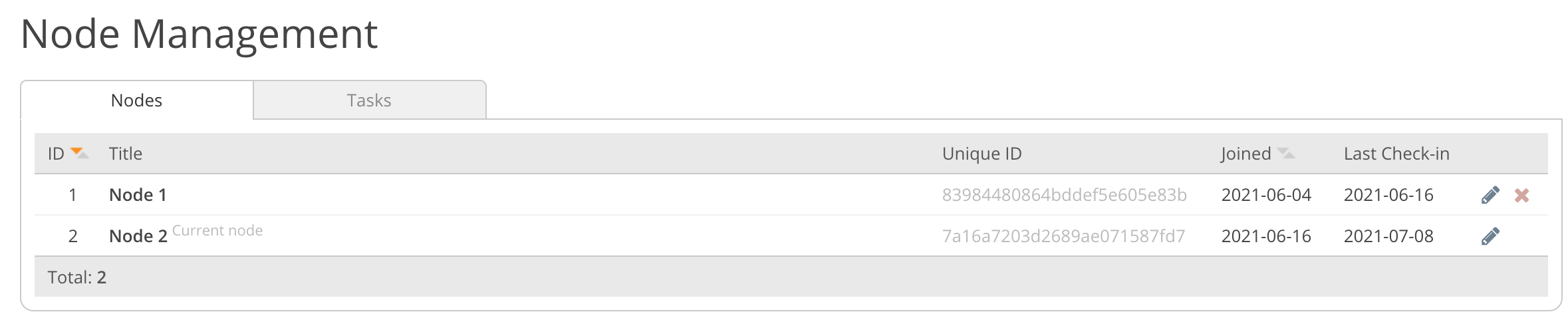1568x322 pixels.
Task: Click Node 2's joined date
Action: coord(1266,236)
